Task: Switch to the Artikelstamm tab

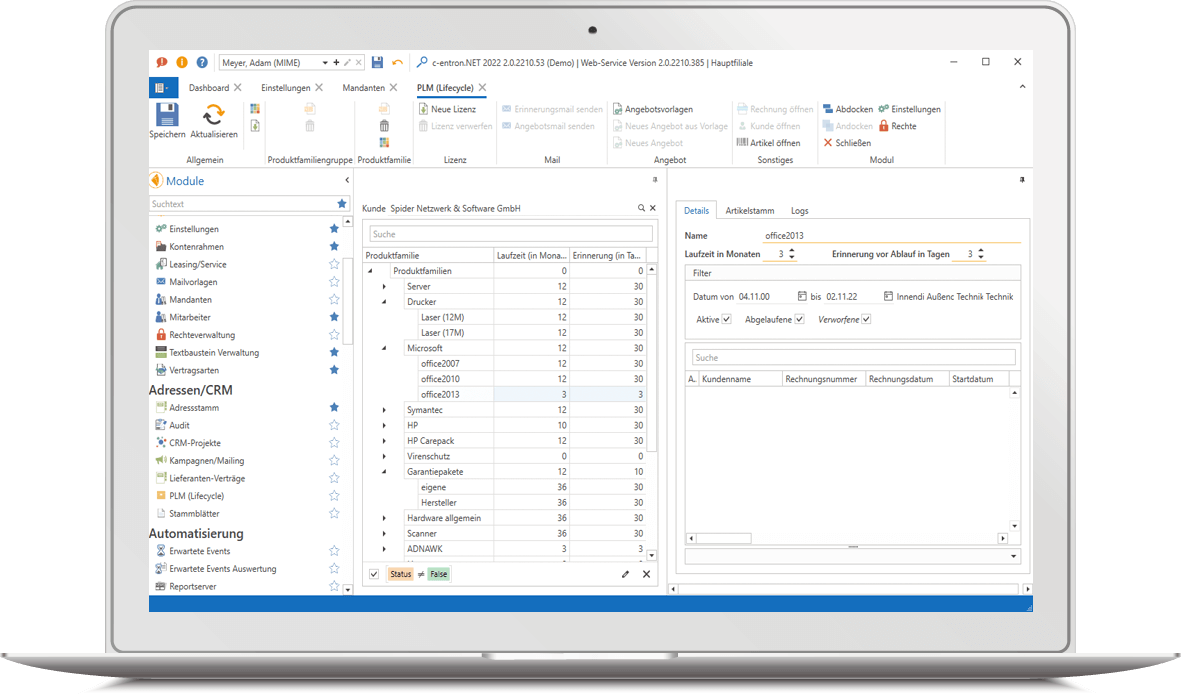Action: 752,210
